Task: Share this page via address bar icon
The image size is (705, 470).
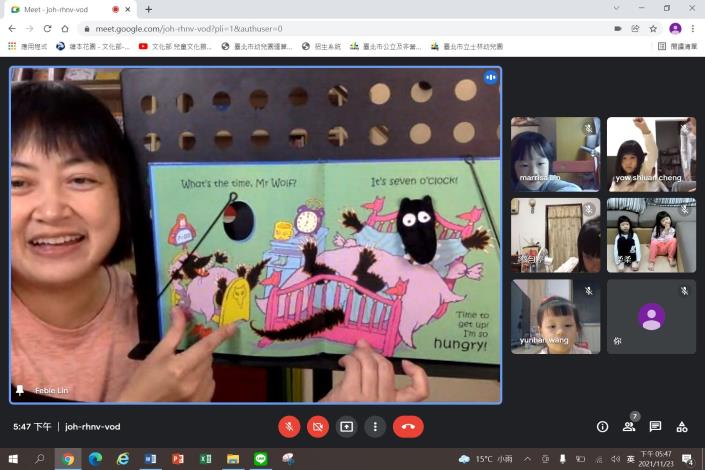Action: click(x=635, y=28)
